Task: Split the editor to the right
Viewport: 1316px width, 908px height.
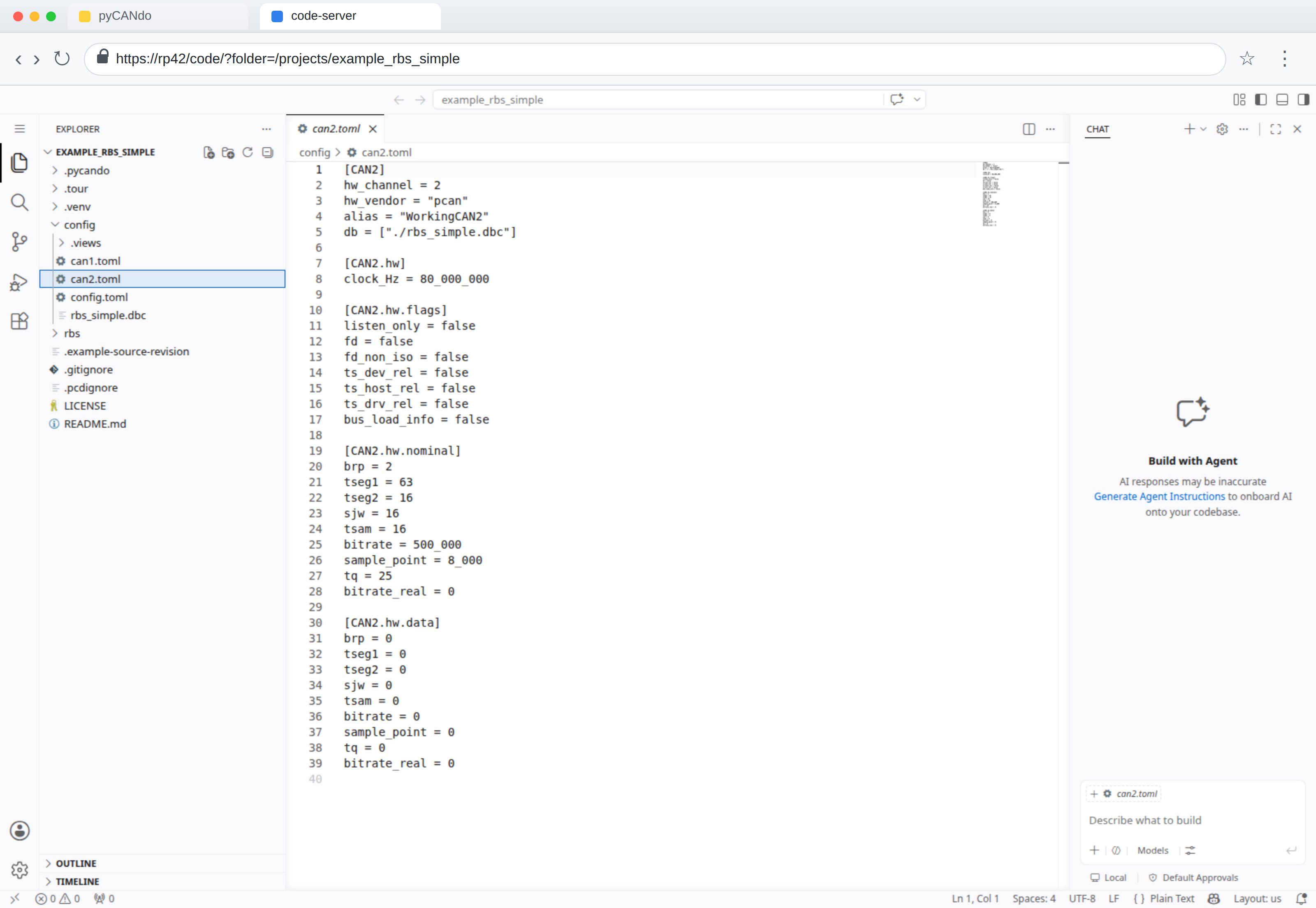Action: click(x=1029, y=129)
